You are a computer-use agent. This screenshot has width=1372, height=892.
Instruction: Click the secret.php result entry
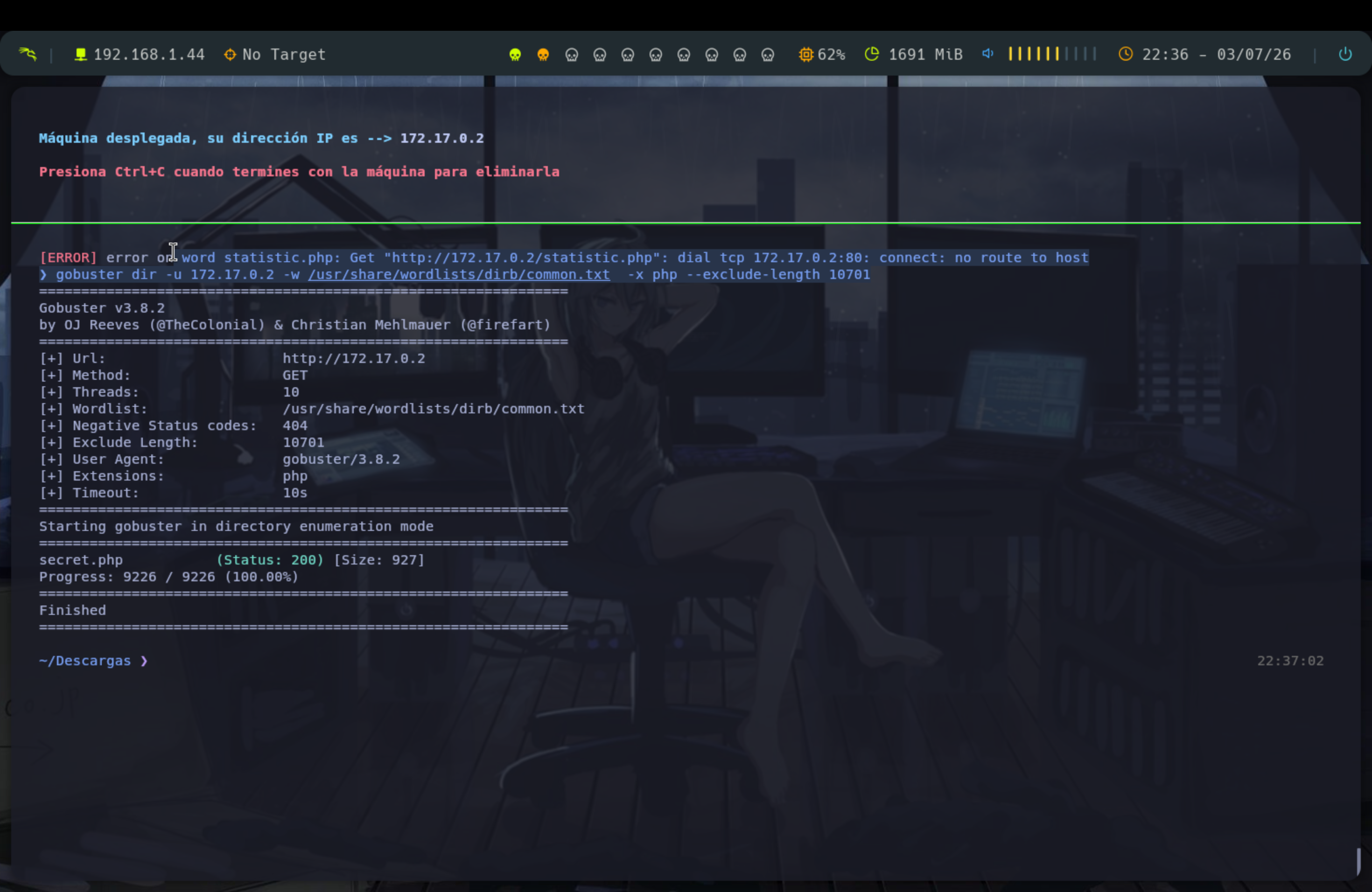pos(81,560)
